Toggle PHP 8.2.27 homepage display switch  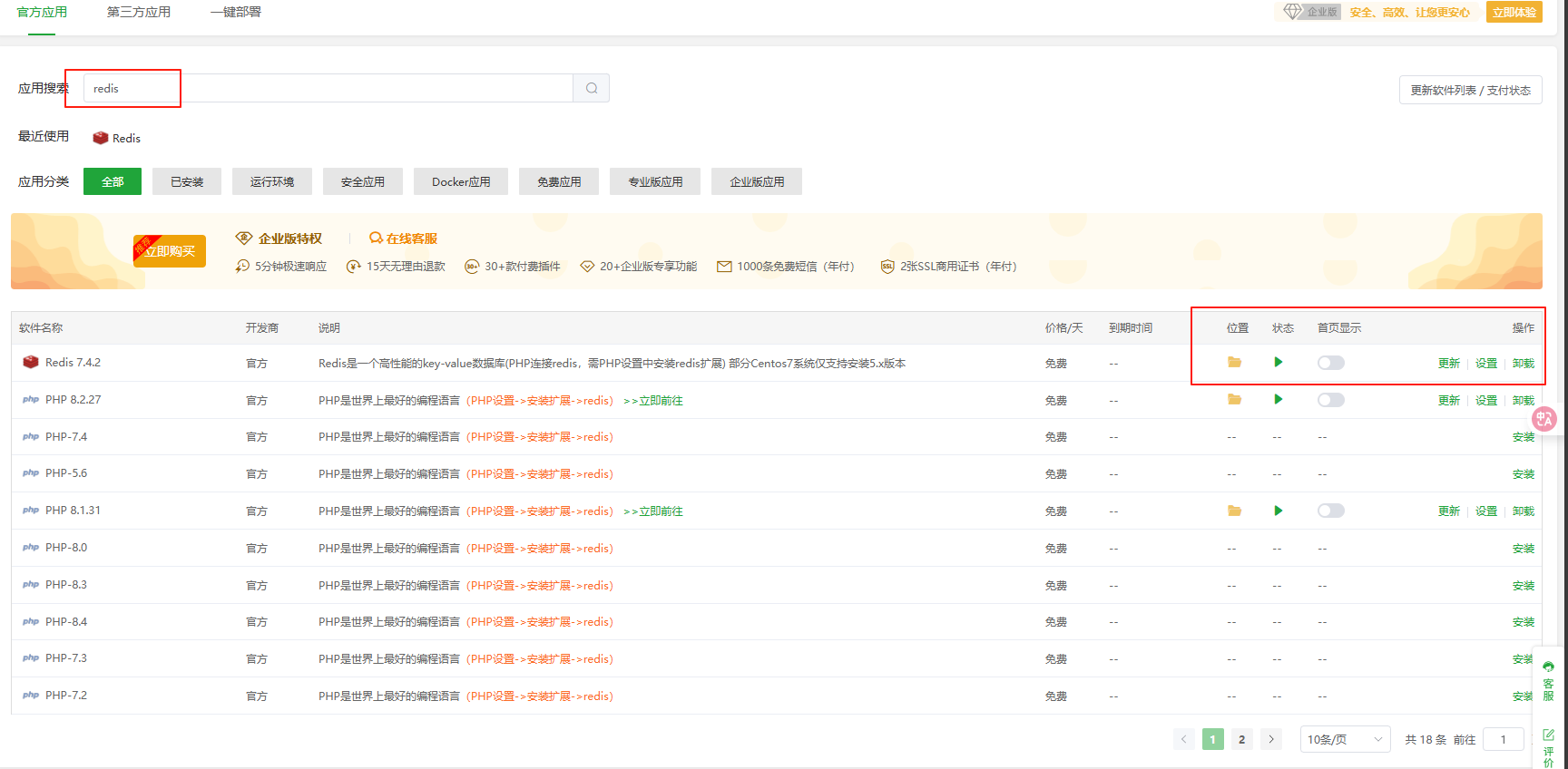click(1331, 400)
